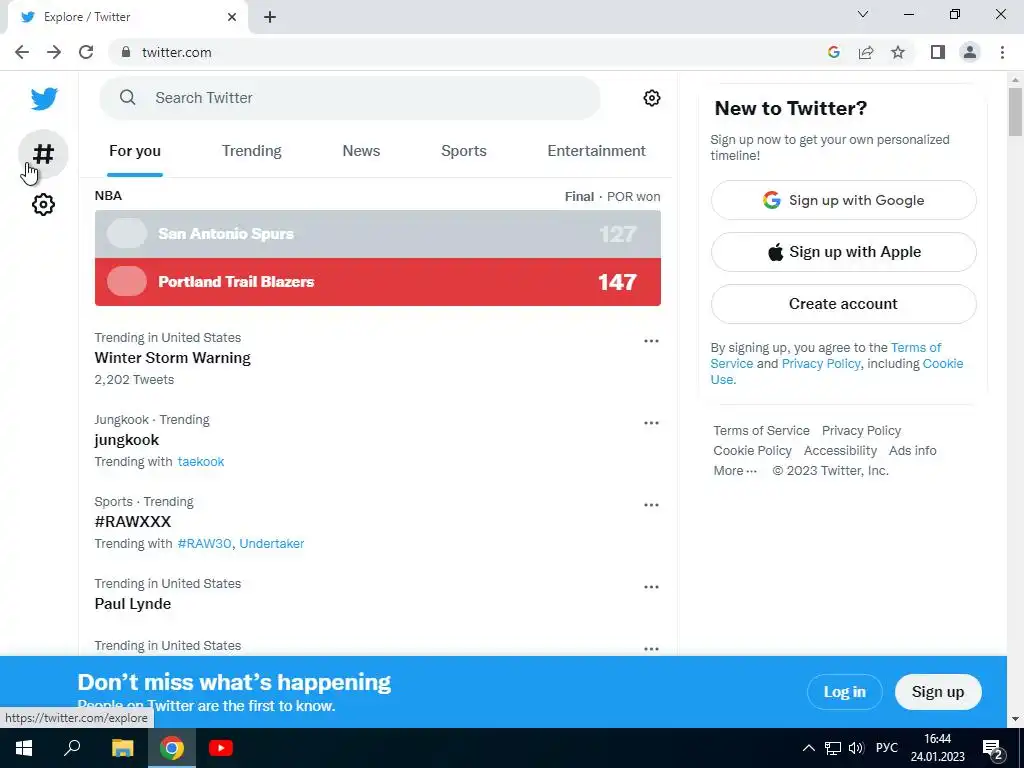Switch to the Sports tab
This screenshot has height=768, width=1024.
coord(464,151)
